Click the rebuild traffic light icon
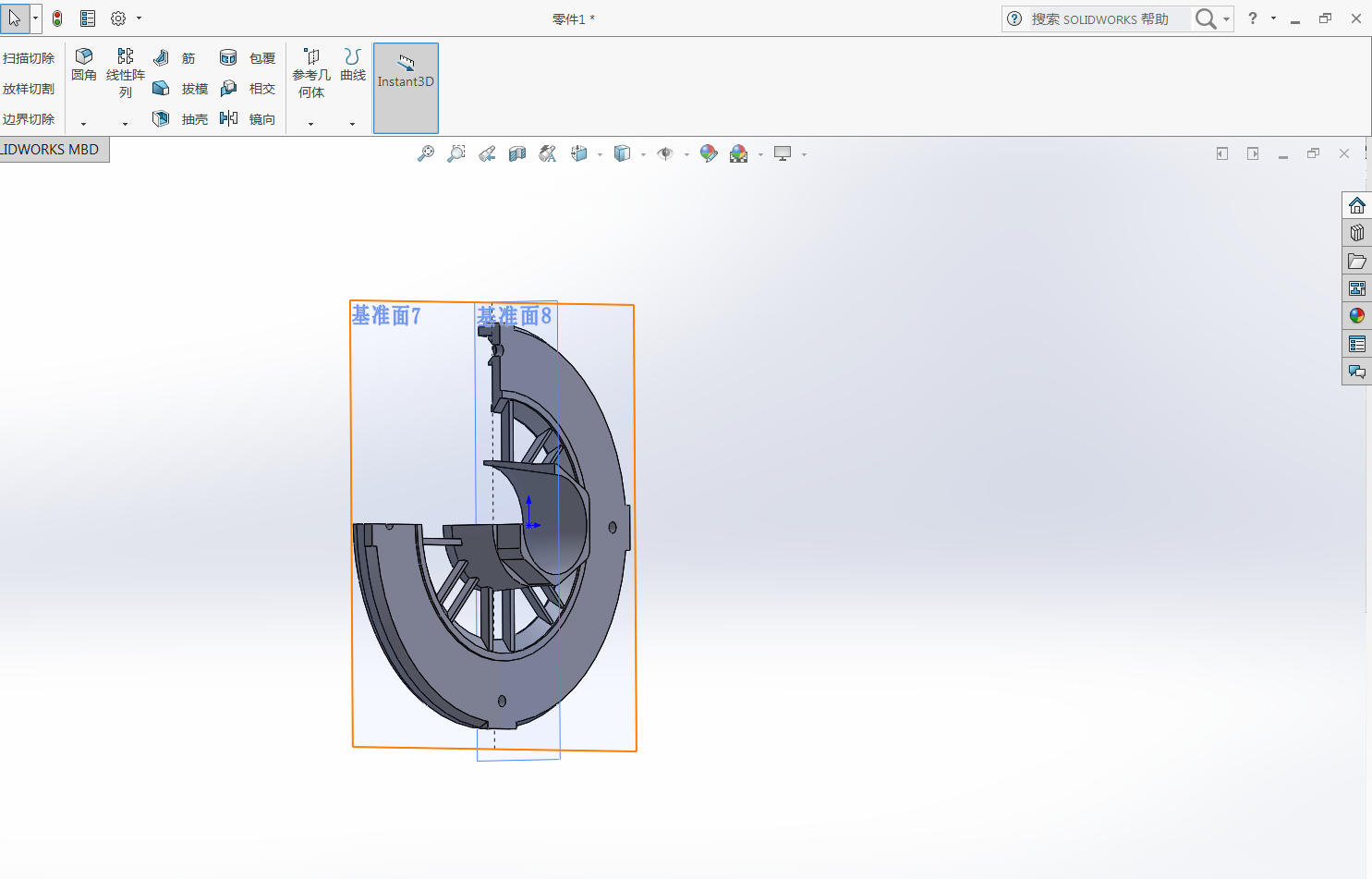The height and width of the screenshot is (879, 1372). [x=57, y=18]
